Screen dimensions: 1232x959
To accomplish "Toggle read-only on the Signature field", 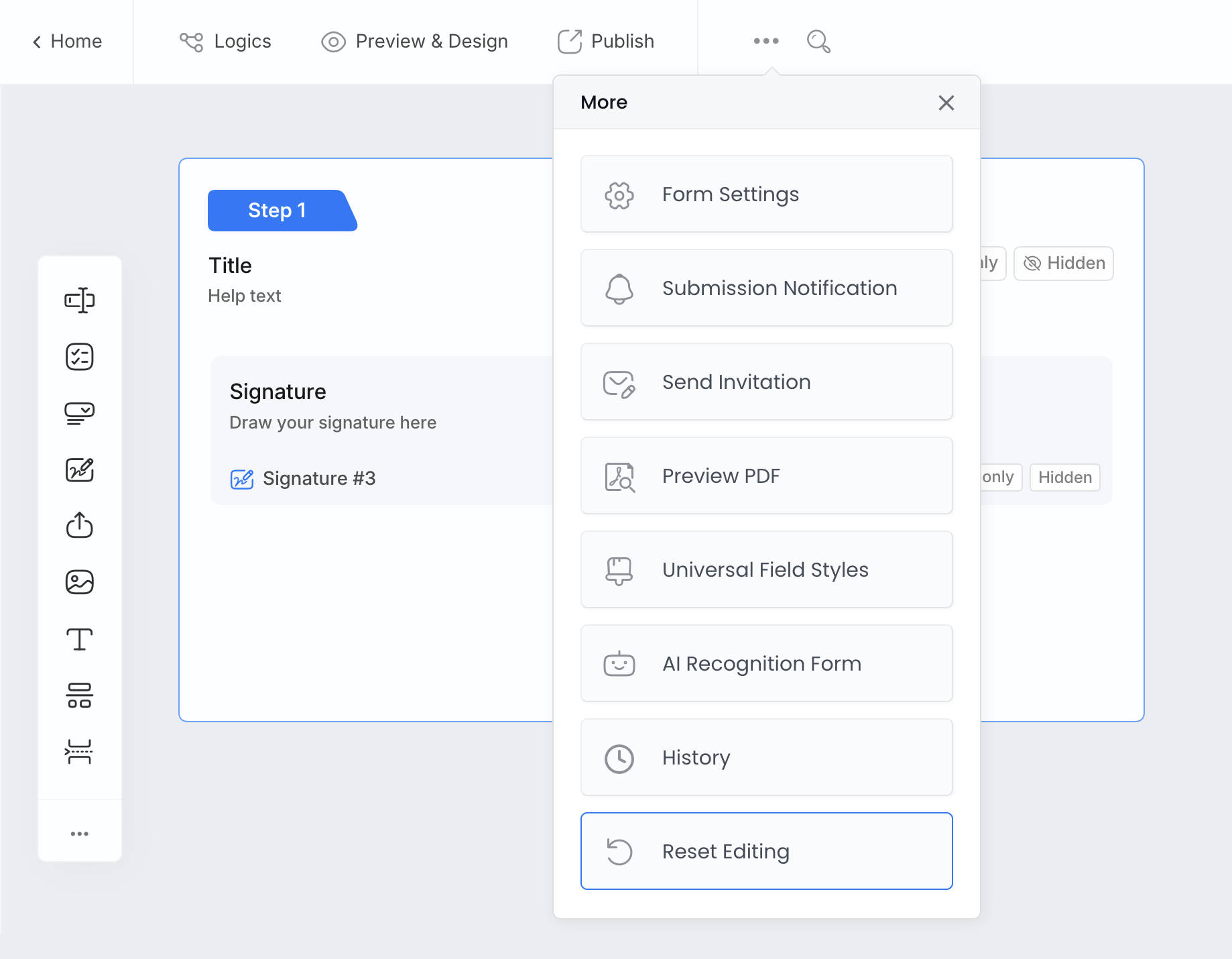I will [x=998, y=477].
